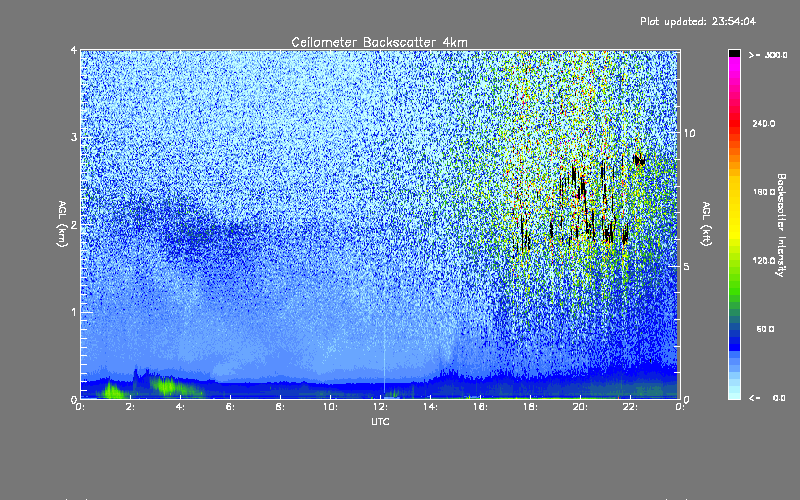Click the 'AGL (kft)' axis label
This screenshot has height=500, width=800.
(706, 224)
